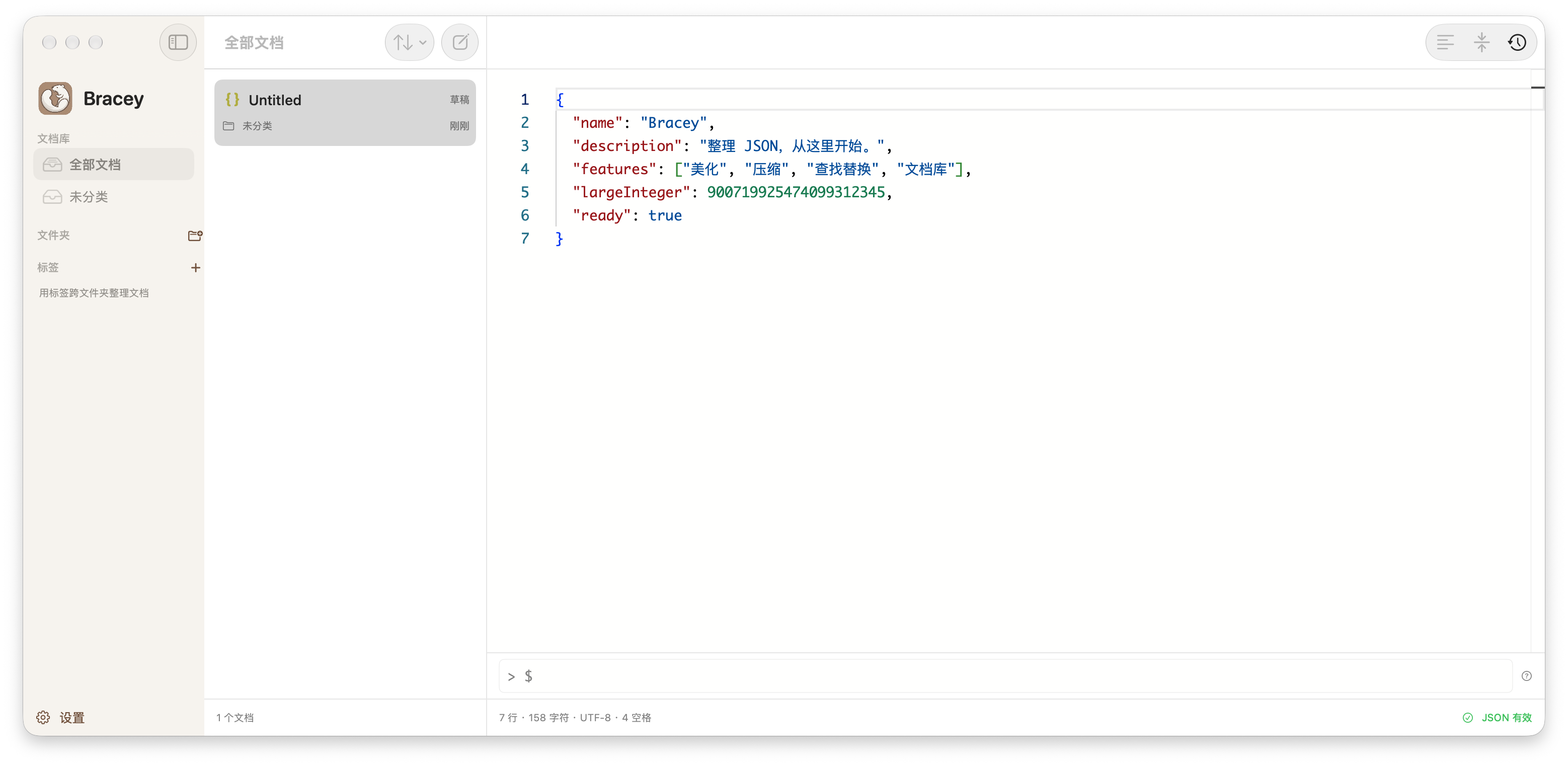The height and width of the screenshot is (766, 1568).
Task: Click the 刚刚 timestamp on Untitled
Action: tap(459, 126)
